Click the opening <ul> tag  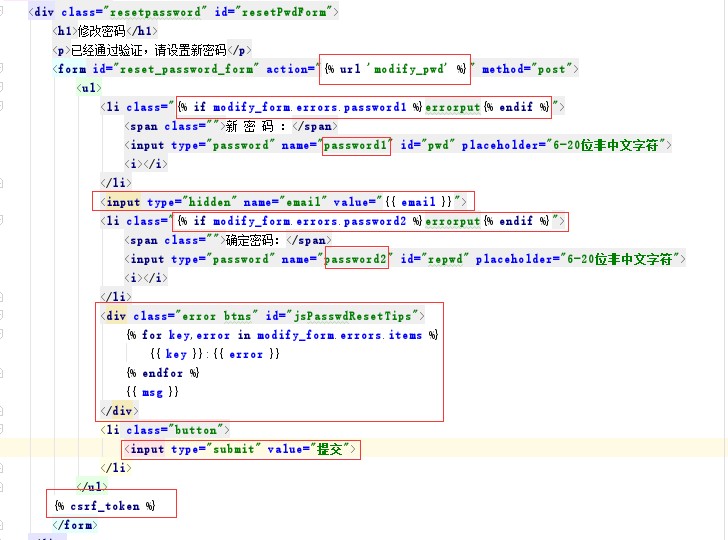click(89, 88)
